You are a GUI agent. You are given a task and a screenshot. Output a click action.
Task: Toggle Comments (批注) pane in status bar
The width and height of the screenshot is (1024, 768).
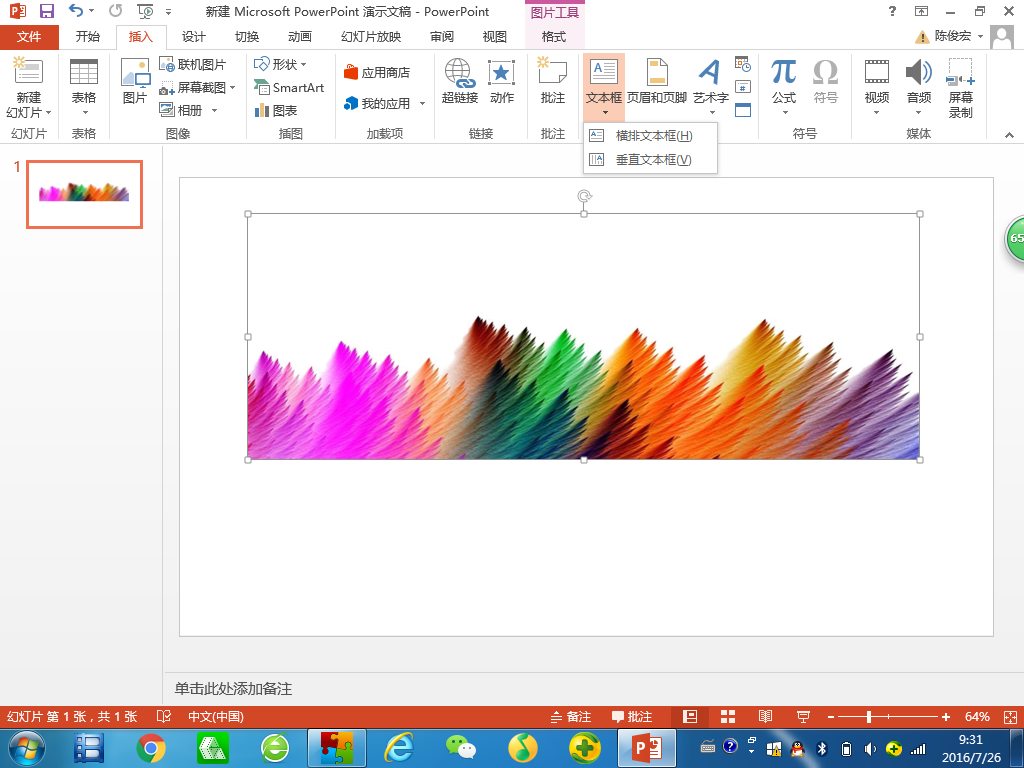tap(632, 716)
